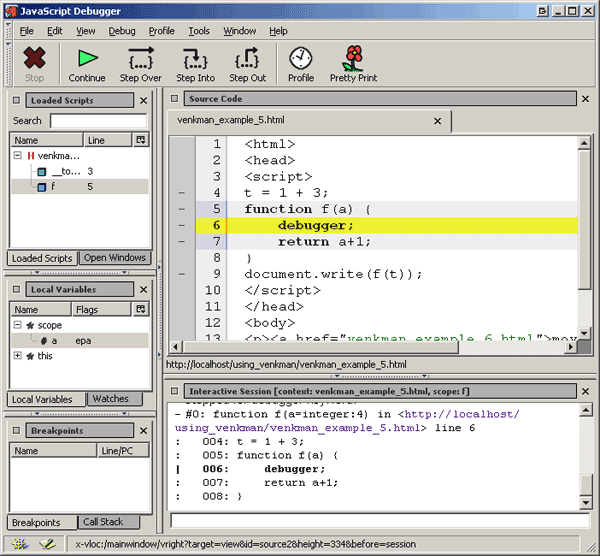
Task: Select the Loaded Scripts bottom tab
Action: pos(42,258)
